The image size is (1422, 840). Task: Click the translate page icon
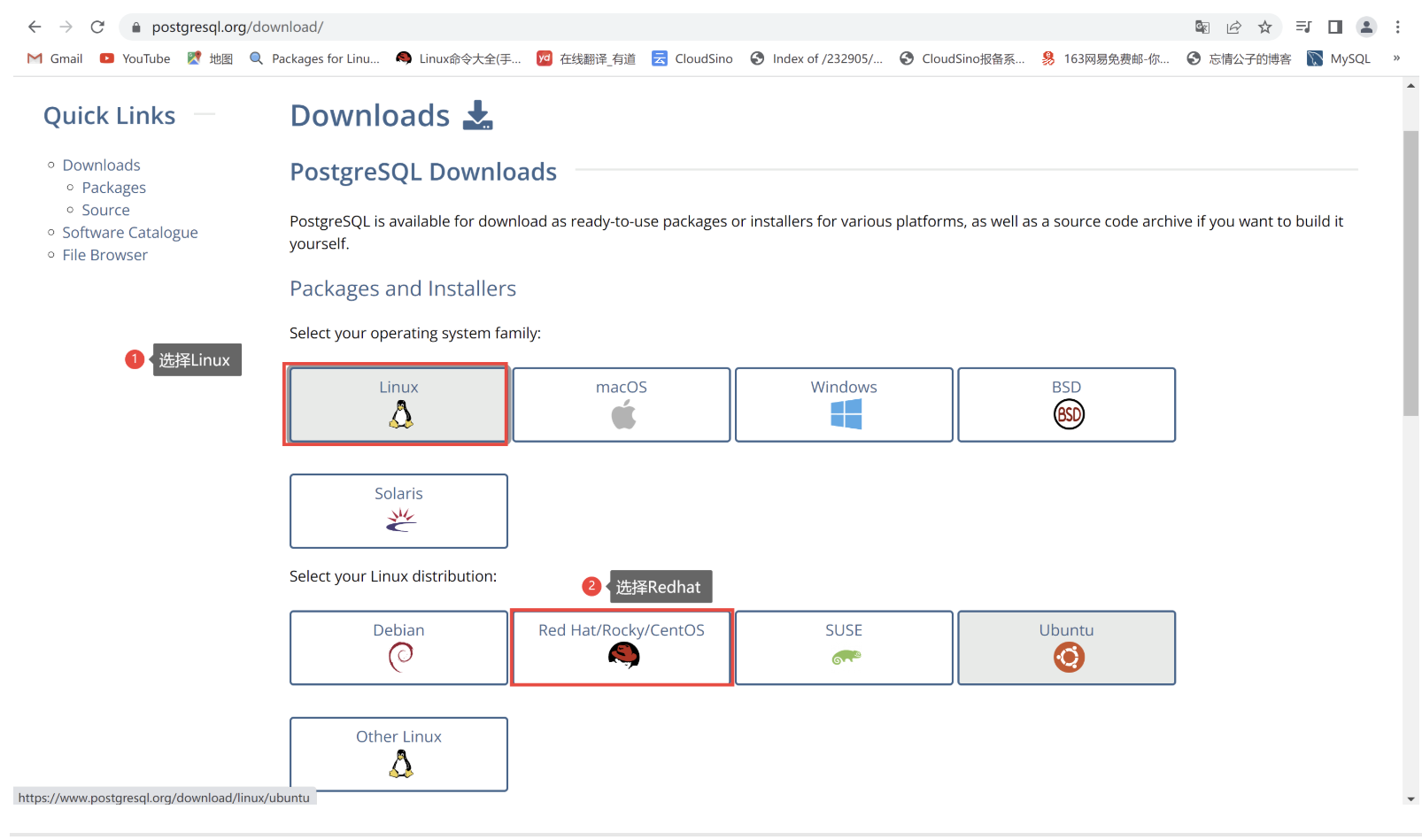pos(1202,27)
